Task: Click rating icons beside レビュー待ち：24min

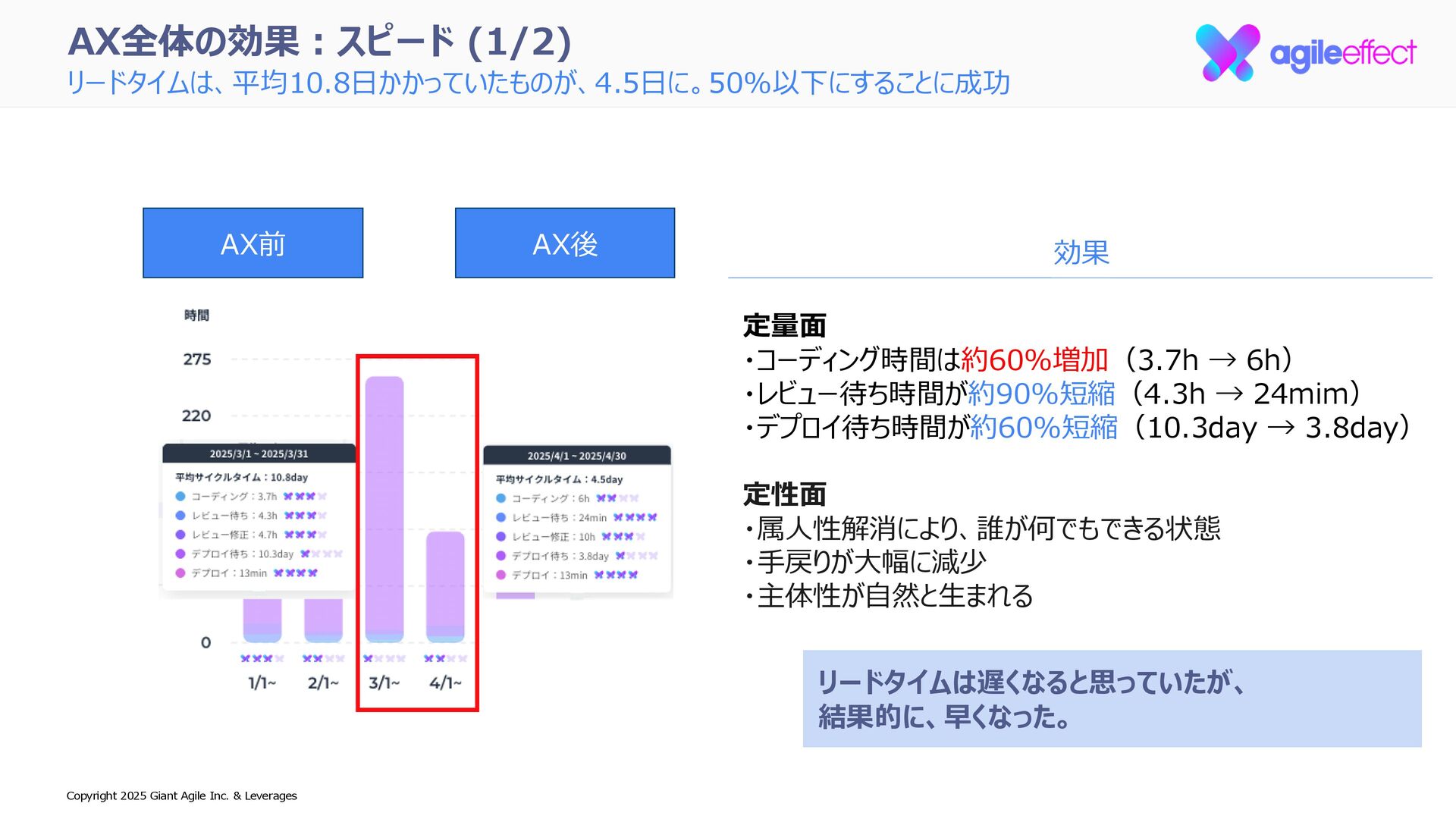Action: (635, 517)
